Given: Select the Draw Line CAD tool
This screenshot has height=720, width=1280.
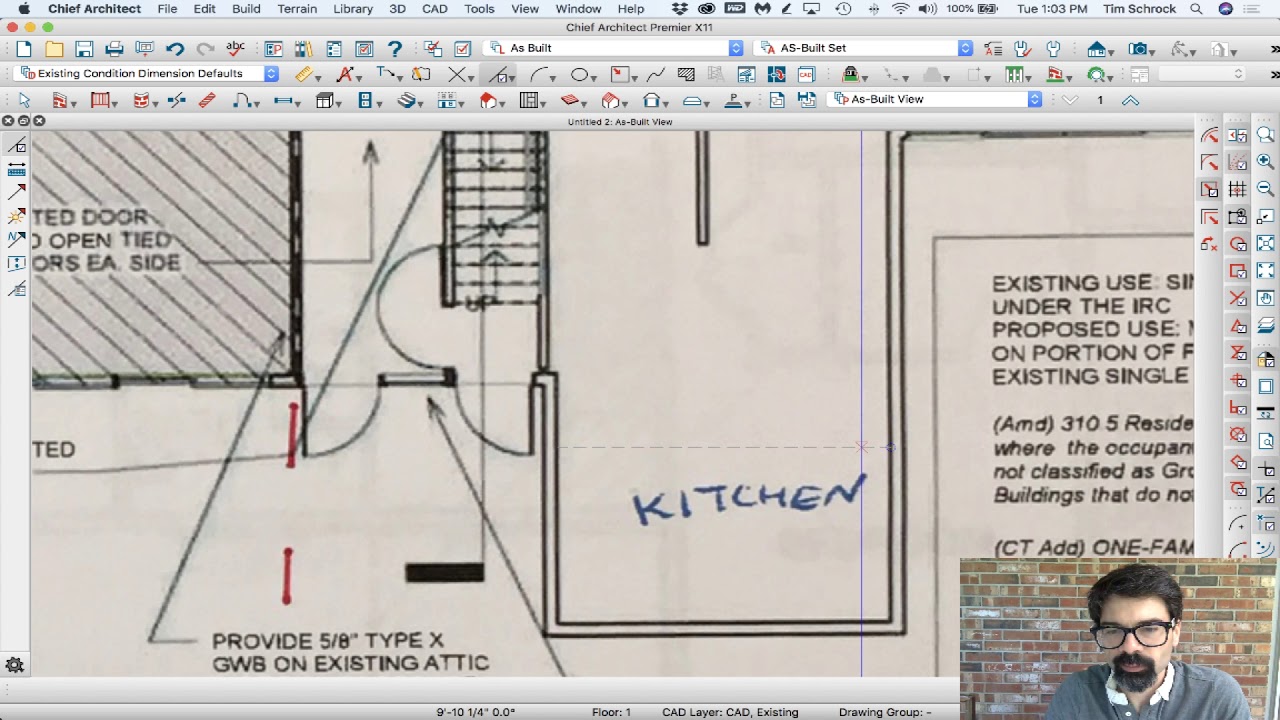Looking at the screenshot, I should 498,74.
